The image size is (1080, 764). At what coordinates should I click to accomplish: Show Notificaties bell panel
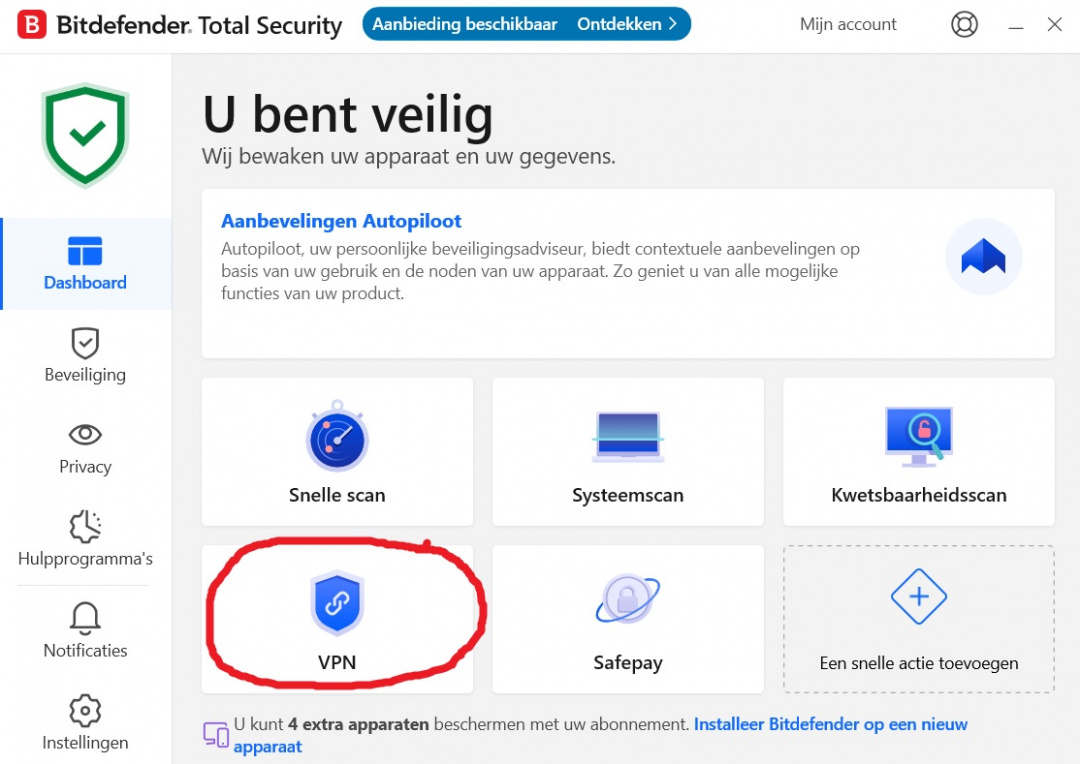click(85, 631)
